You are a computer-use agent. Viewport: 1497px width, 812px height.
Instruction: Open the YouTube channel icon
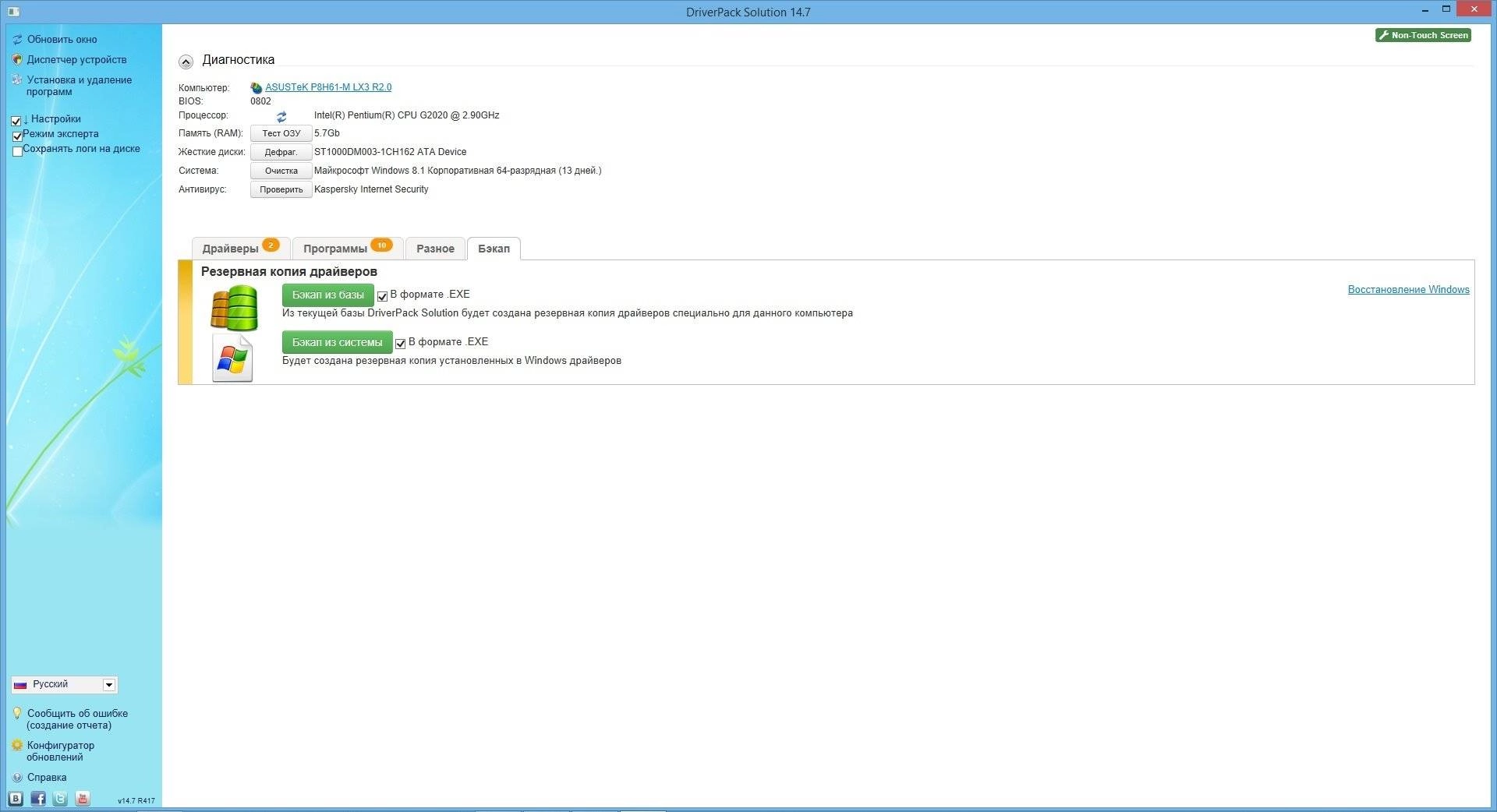(83, 799)
